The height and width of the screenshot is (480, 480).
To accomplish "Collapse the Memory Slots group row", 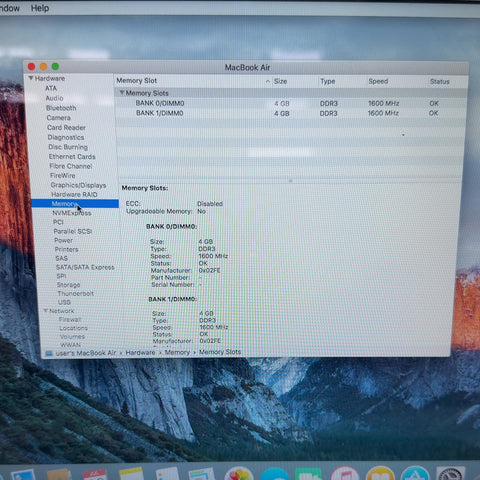I will 122,93.
